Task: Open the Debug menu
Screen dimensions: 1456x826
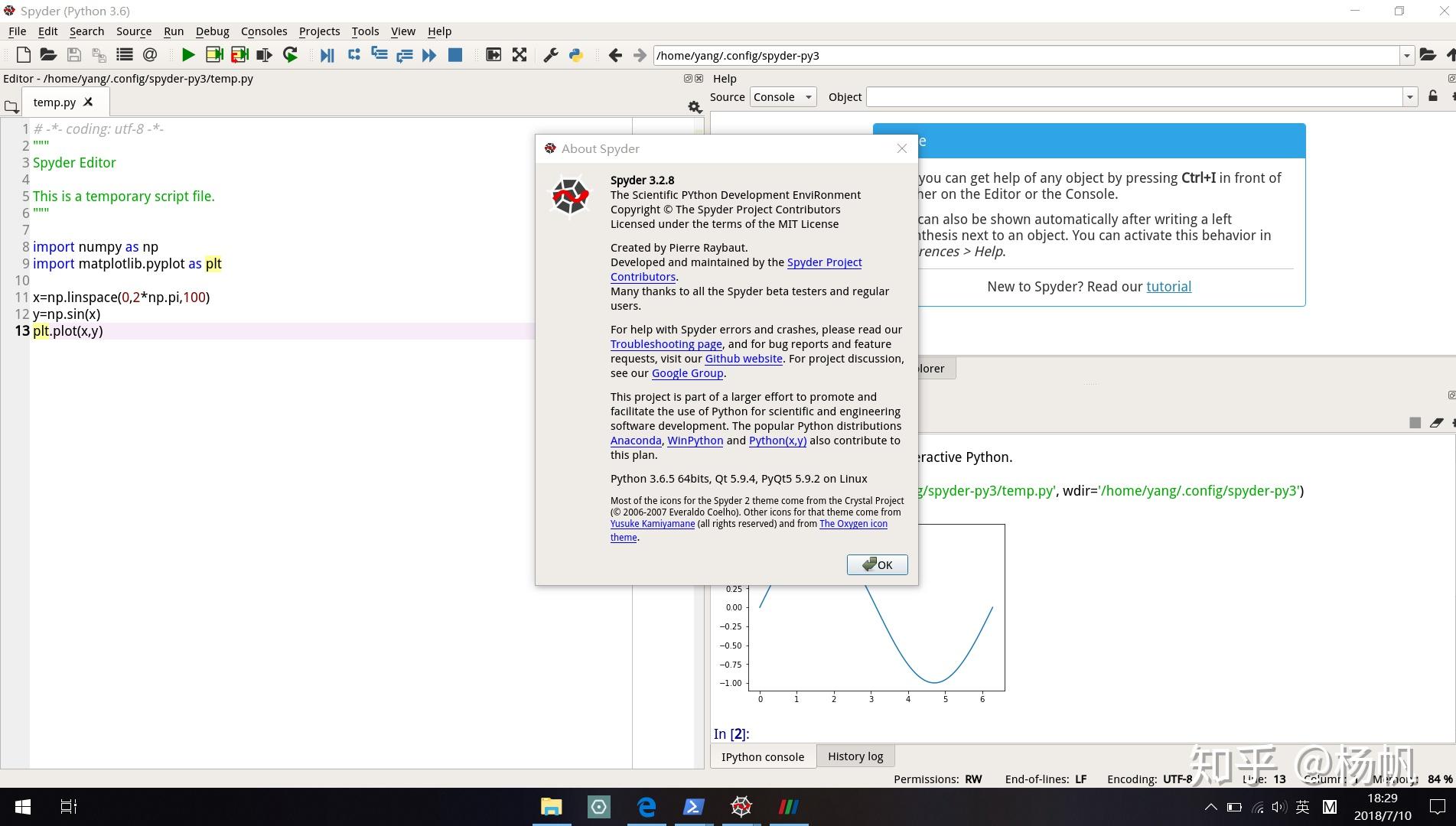Action: (212, 31)
